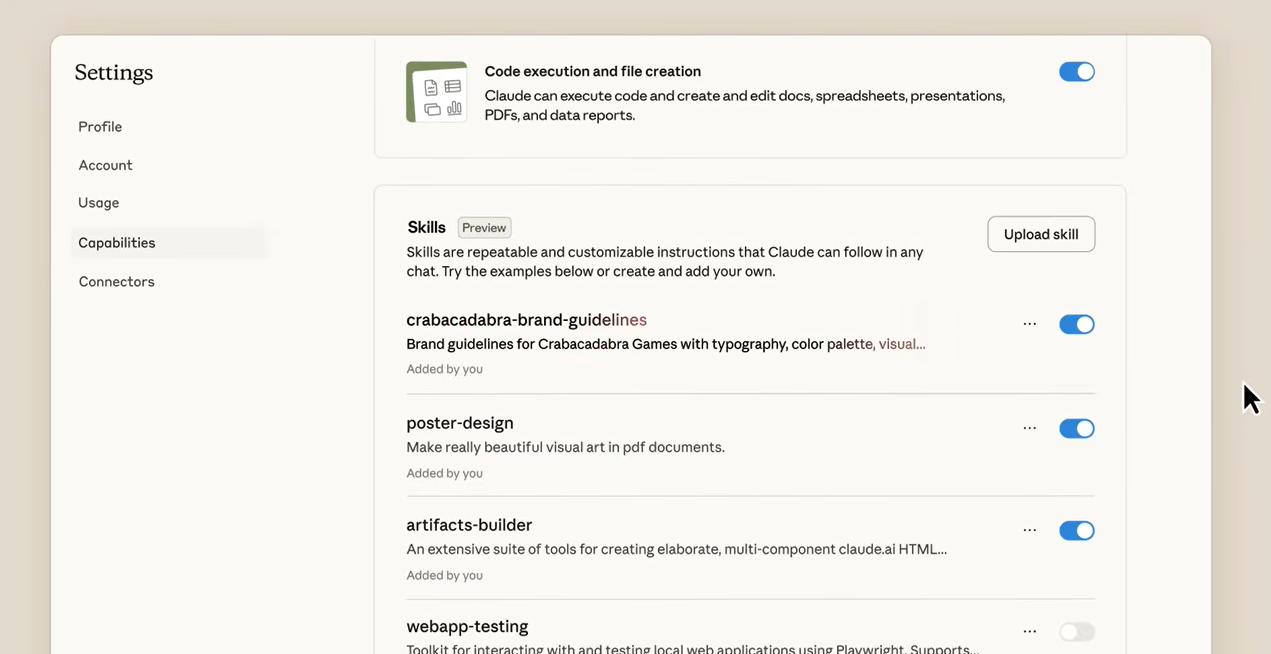
Task: Enable the webapp-testing skill
Action: [x=1076, y=632]
